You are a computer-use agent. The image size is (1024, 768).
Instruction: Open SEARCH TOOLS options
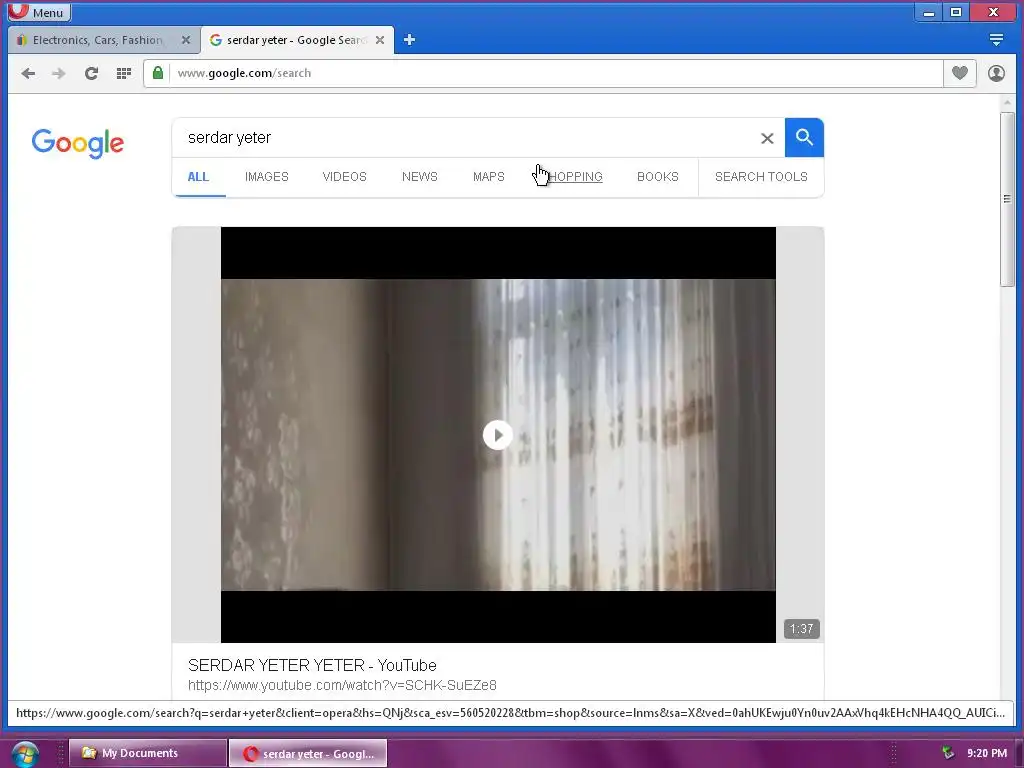pos(761,177)
